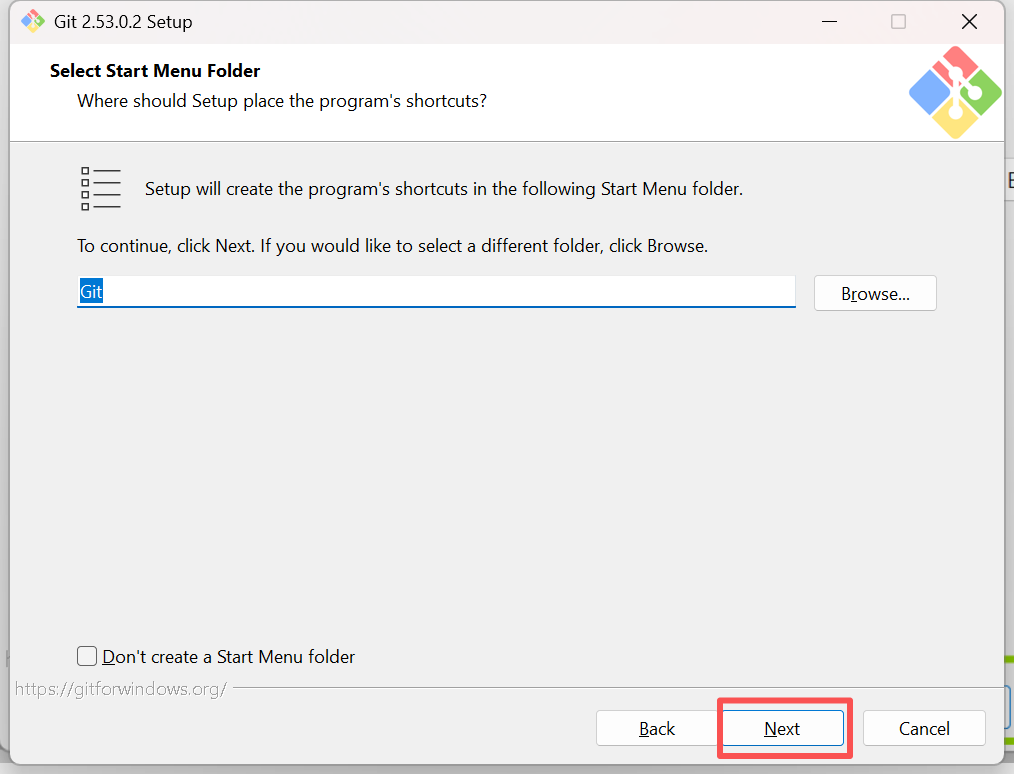Cancel the Git setup
Image resolution: width=1014 pixels, height=774 pixels.
[x=924, y=728]
